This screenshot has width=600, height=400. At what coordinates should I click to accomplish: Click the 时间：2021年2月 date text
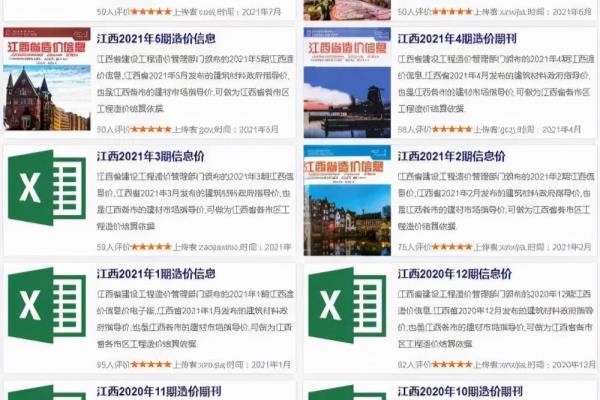tap(560, 247)
